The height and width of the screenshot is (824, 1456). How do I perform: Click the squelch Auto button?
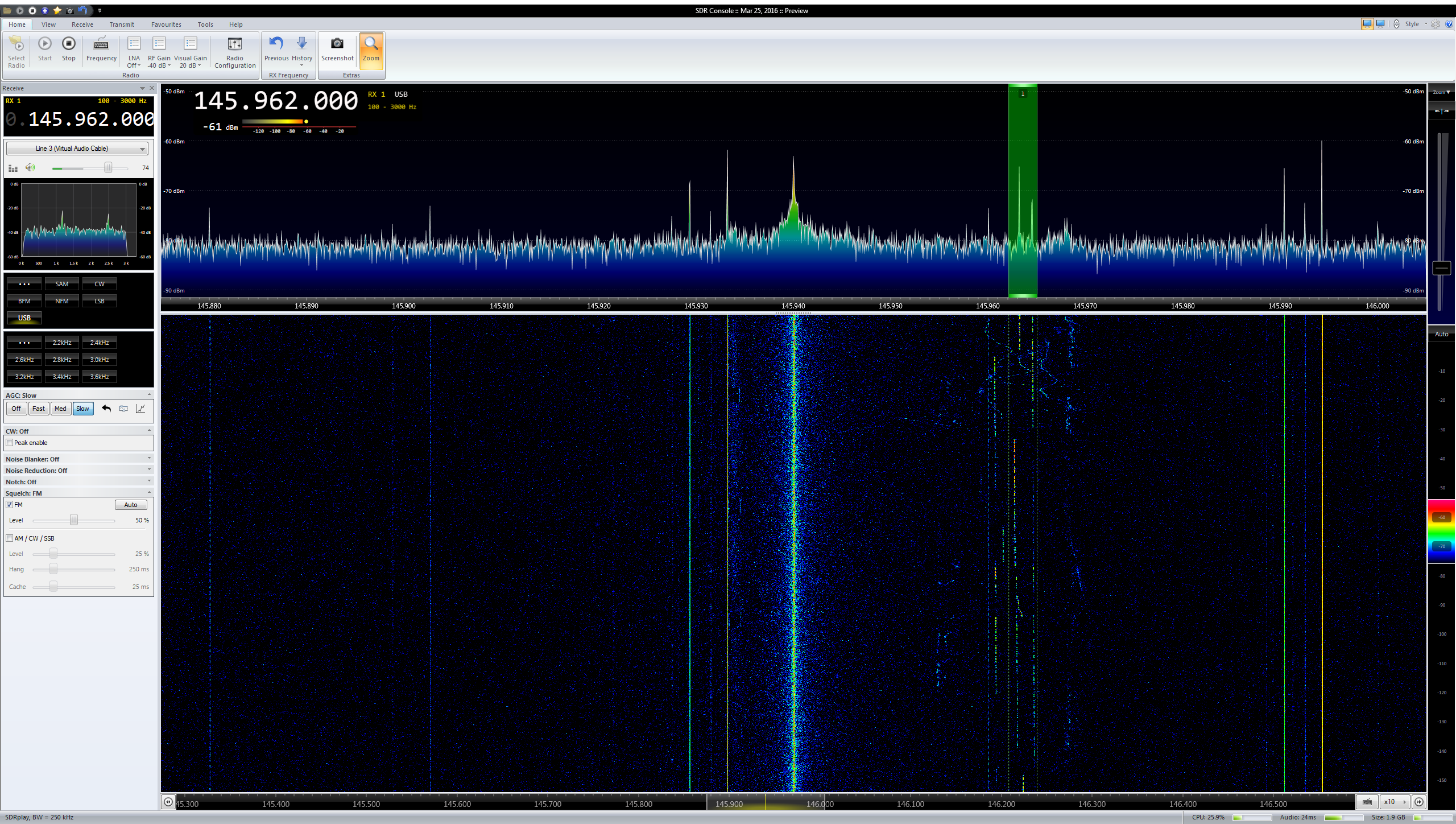point(131,505)
